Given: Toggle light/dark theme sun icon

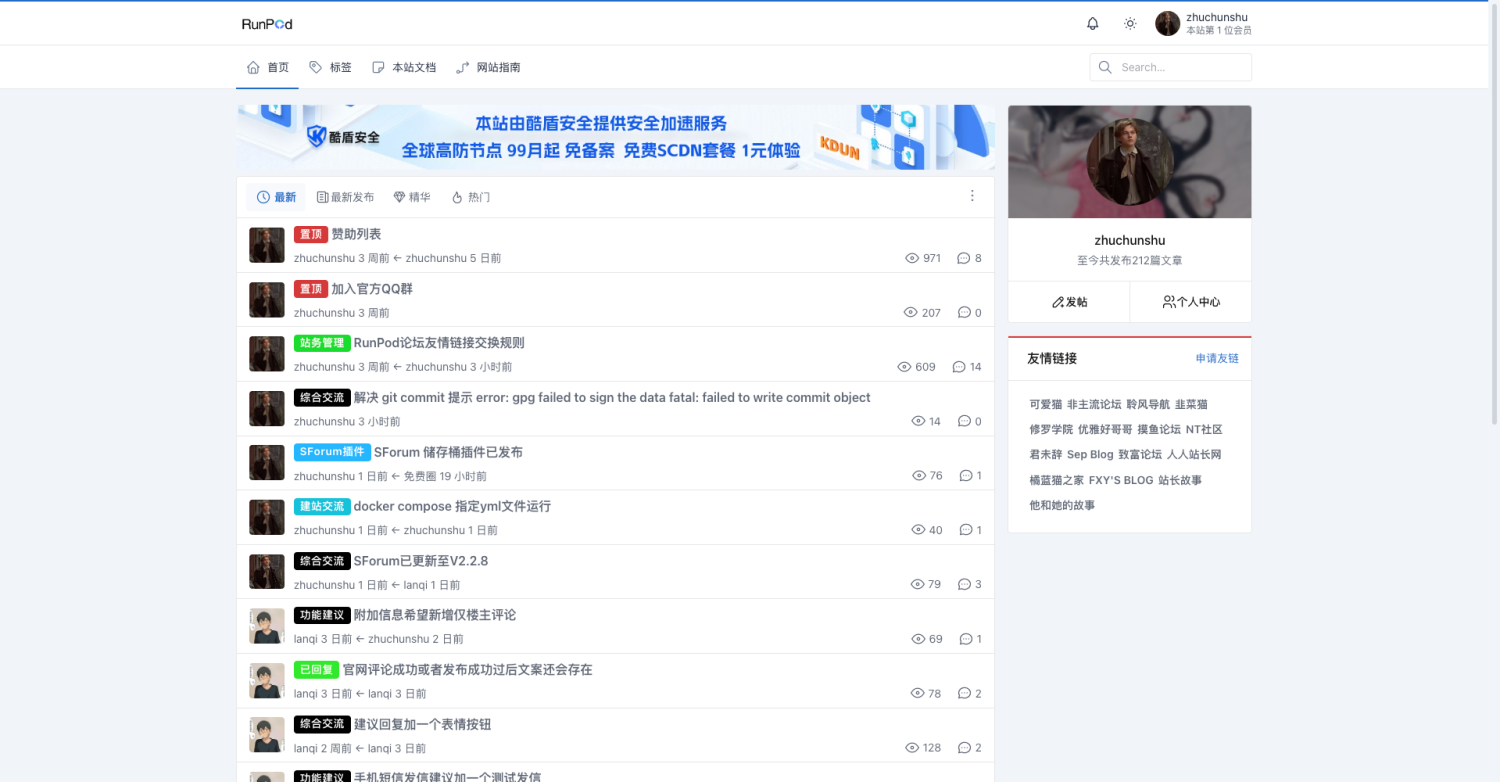Looking at the screenshot, I should 1130,24.
